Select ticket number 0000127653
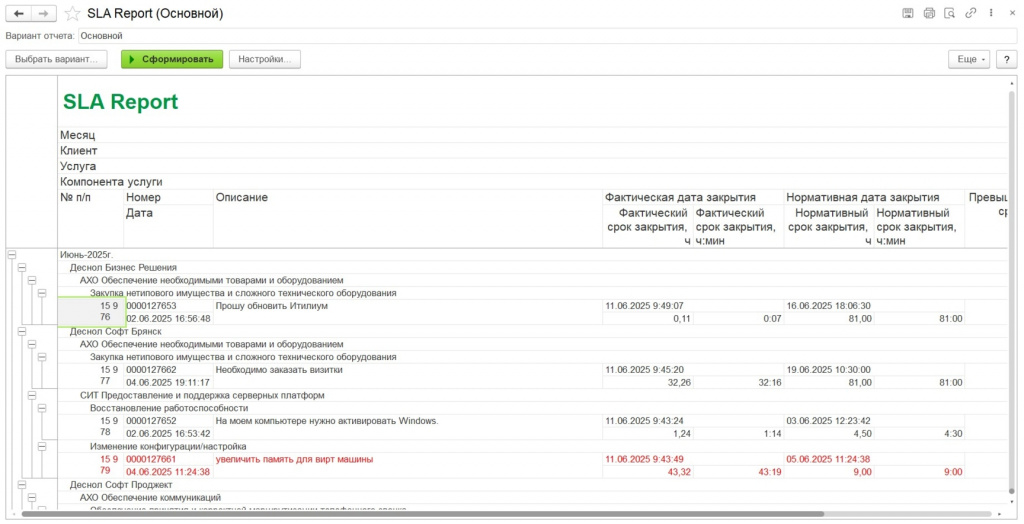The image size is (1024, 524). coord(151,306)
